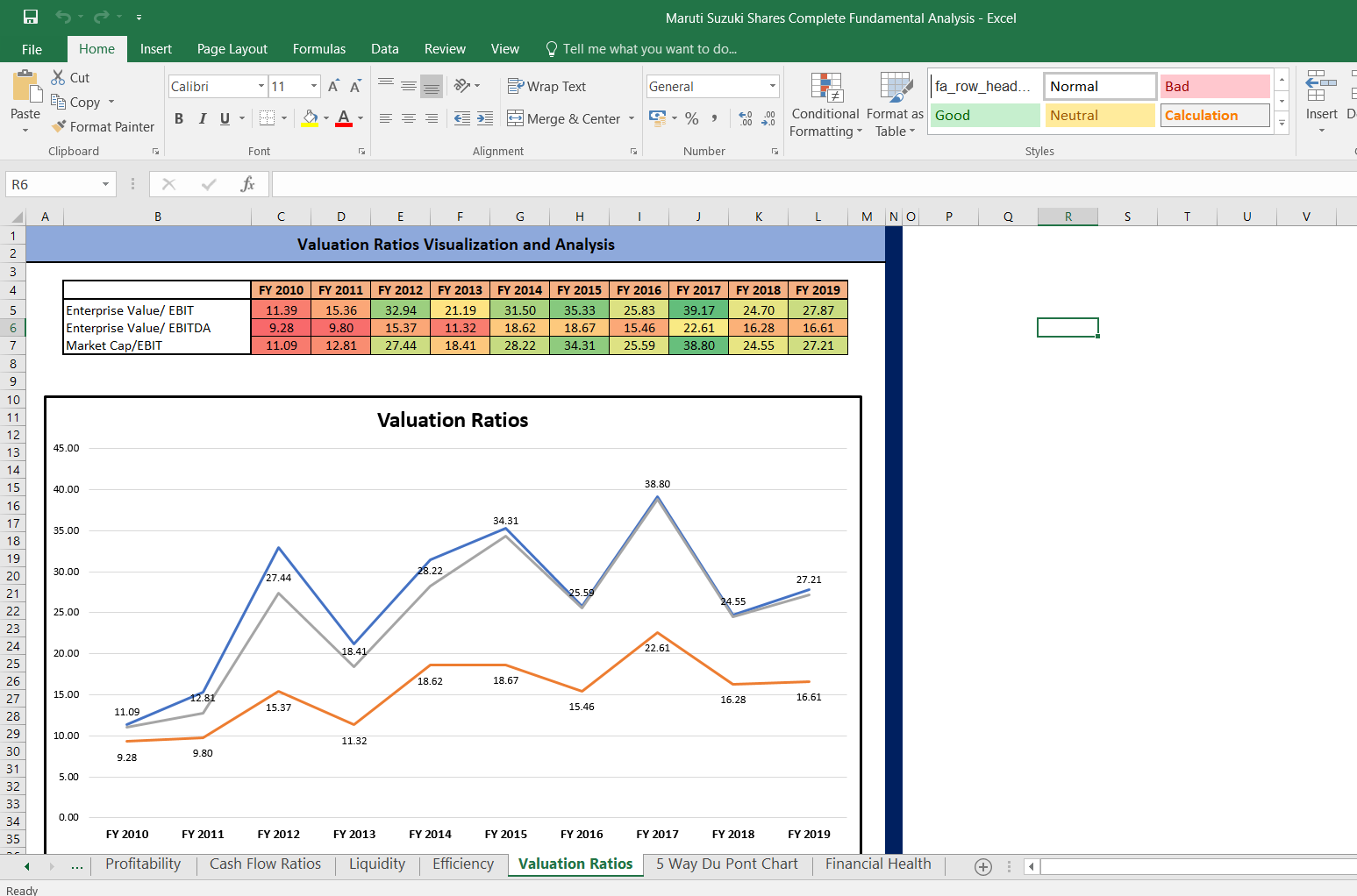Increase the cell indent
1357x896 pixels.
[x=485, y=118]
